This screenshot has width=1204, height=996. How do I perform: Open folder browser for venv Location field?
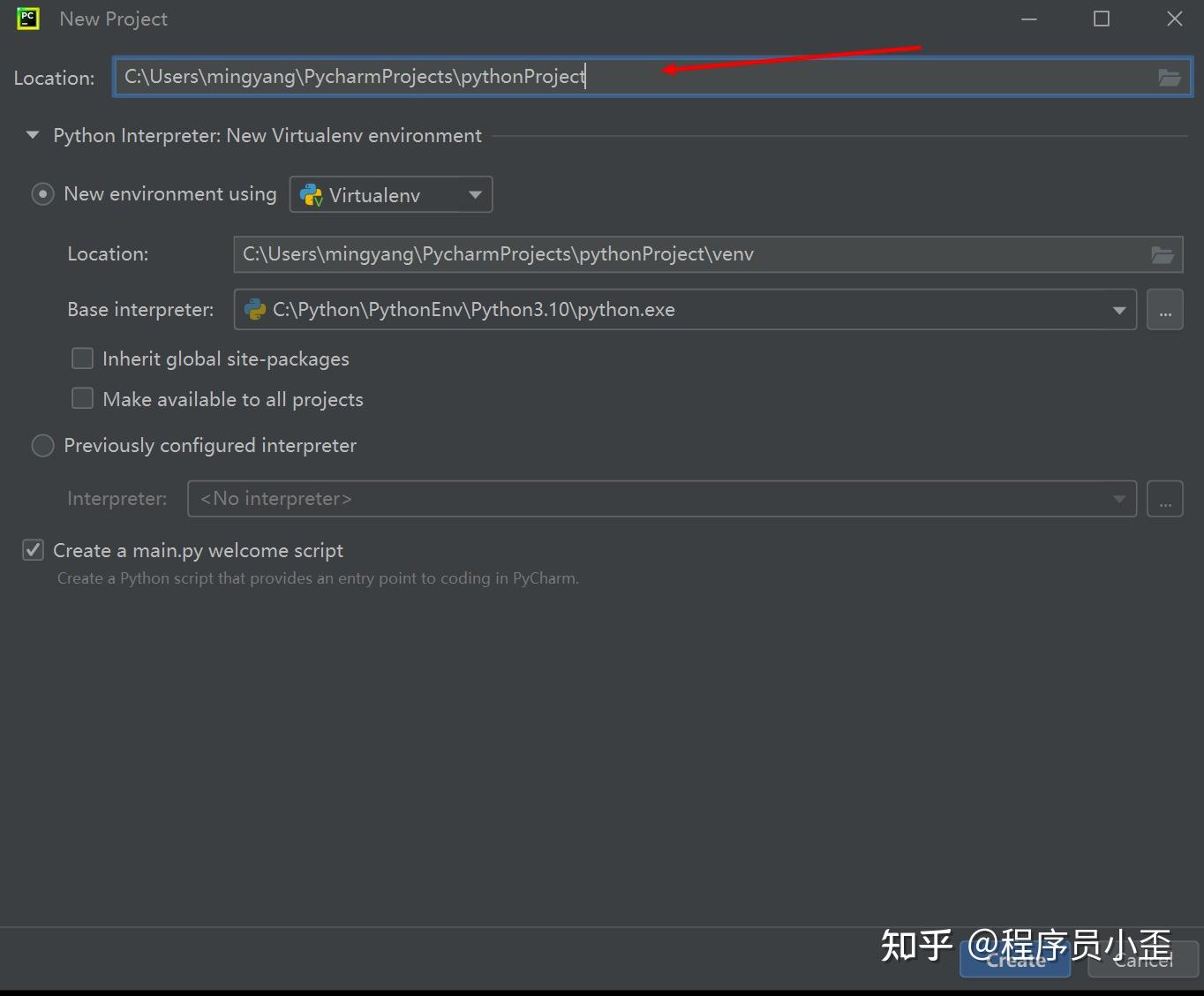(1163, 255)
